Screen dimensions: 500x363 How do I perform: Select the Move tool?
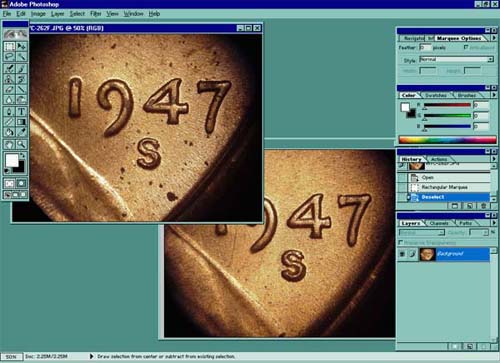tap(21, 46)
